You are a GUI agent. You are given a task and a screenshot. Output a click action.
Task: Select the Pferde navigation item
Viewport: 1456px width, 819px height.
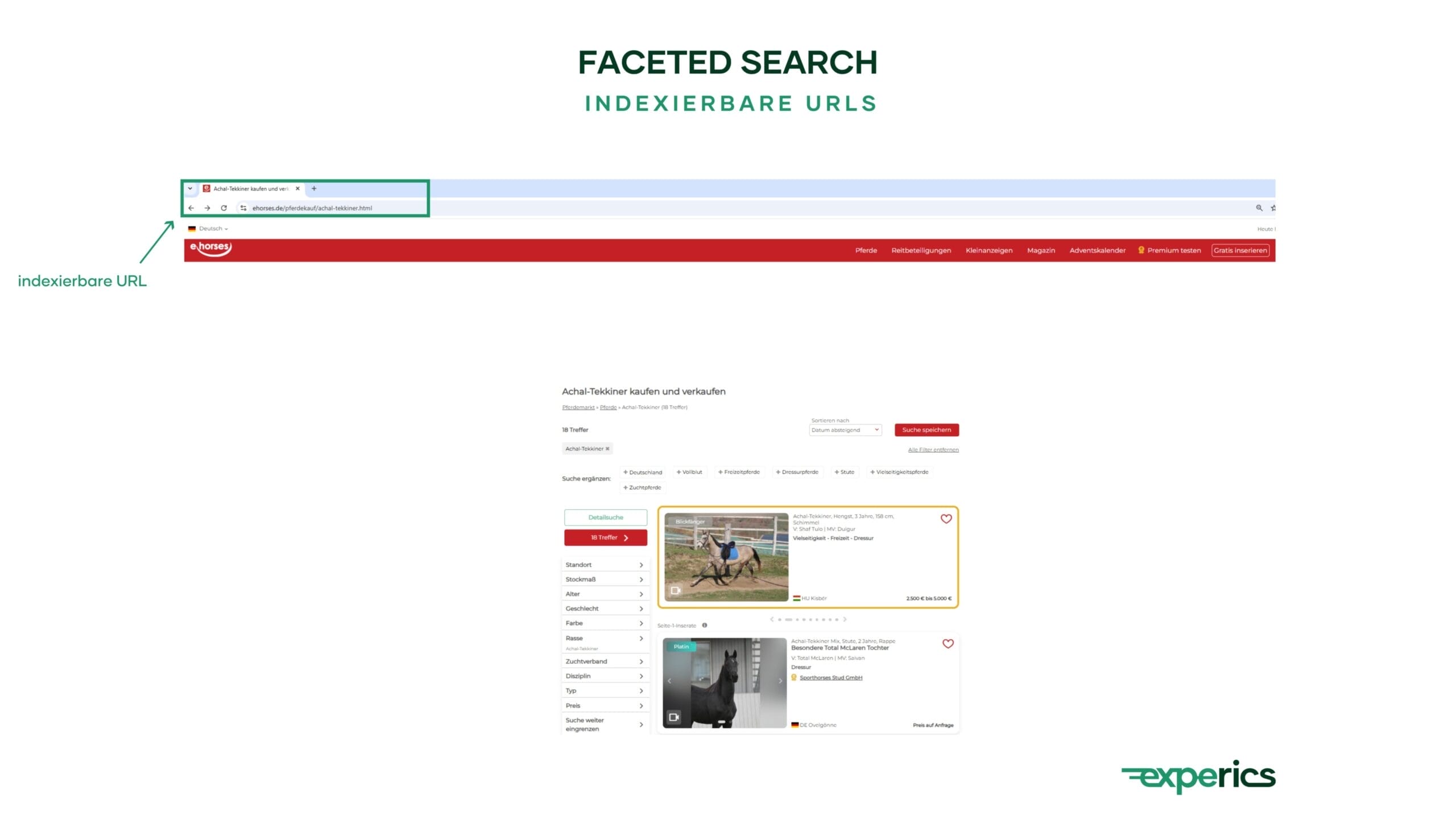pyautogui.click(x=866, y=250)
